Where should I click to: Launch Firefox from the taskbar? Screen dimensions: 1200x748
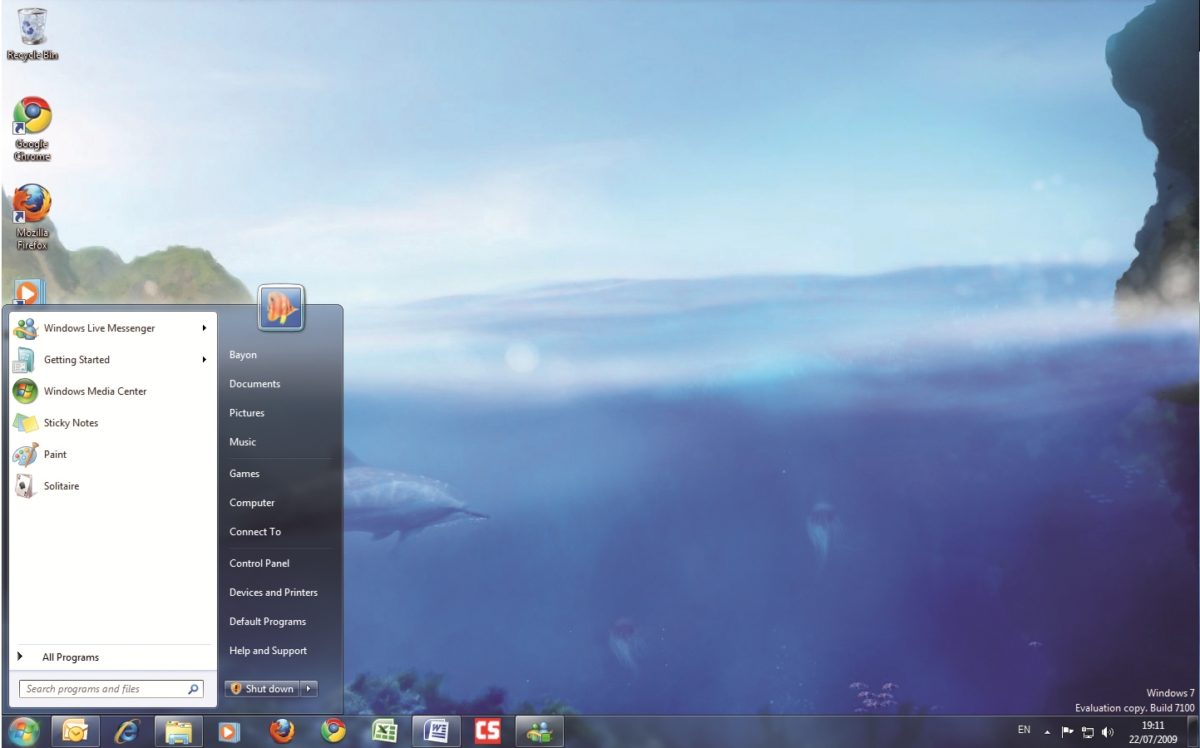[281, 730]
